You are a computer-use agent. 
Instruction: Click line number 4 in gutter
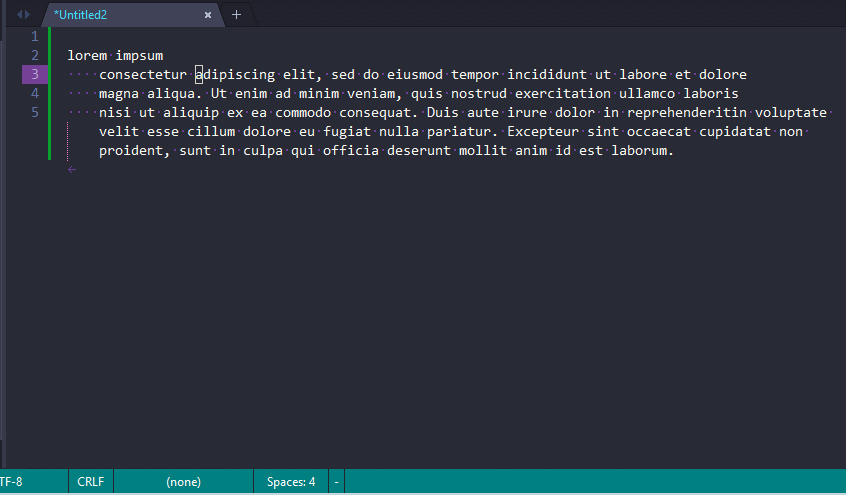click(35, 93)
